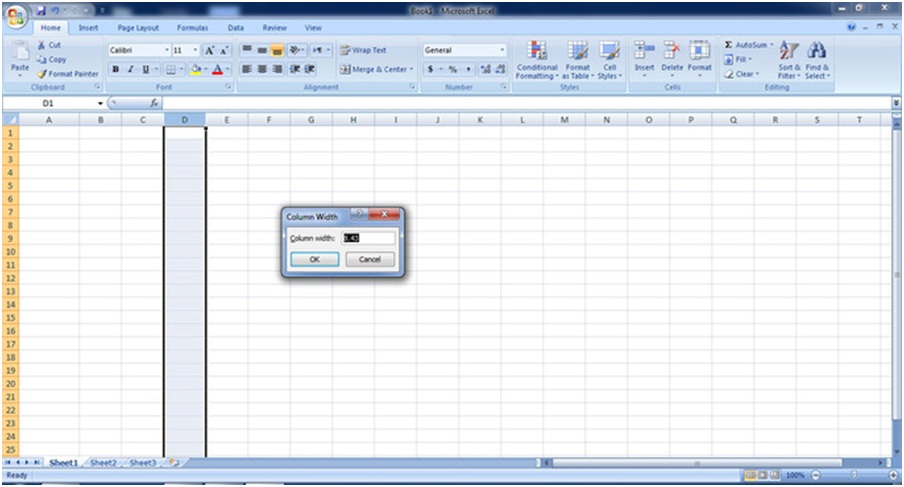This screenshot has height=487, width=904.
Task: Toggle Italic formatting
Action: pos(129,69)
